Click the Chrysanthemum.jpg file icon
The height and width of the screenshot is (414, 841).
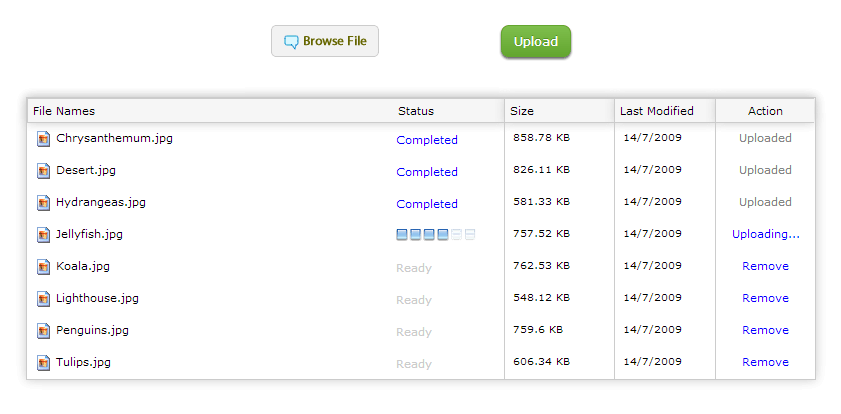pos(43,139)
